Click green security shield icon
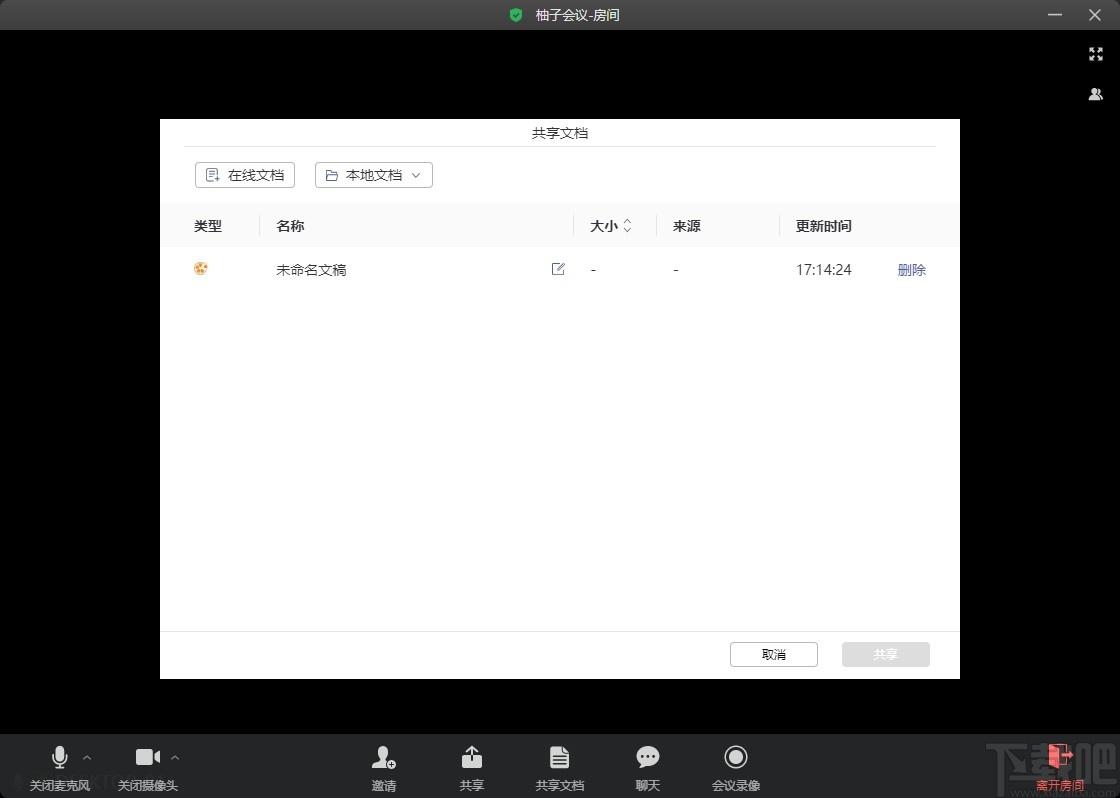Screen dimensions: 1120x798 516,15
